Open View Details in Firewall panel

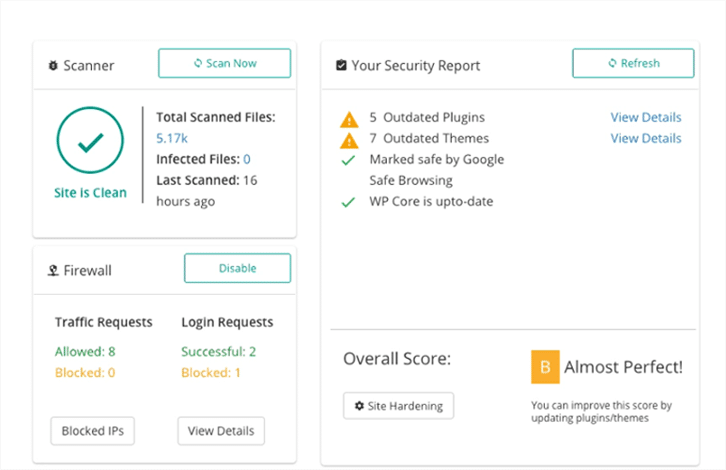tap(221, 431)
